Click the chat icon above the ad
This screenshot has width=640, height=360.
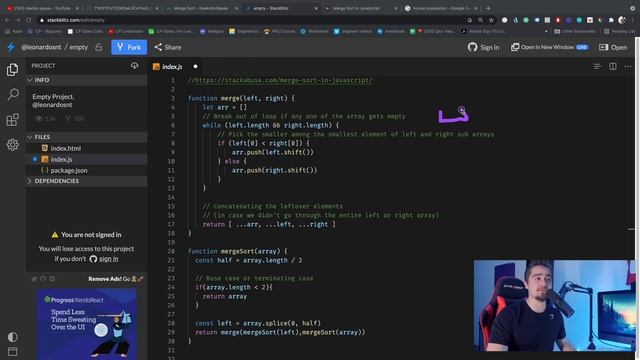[x=52, y=279]
